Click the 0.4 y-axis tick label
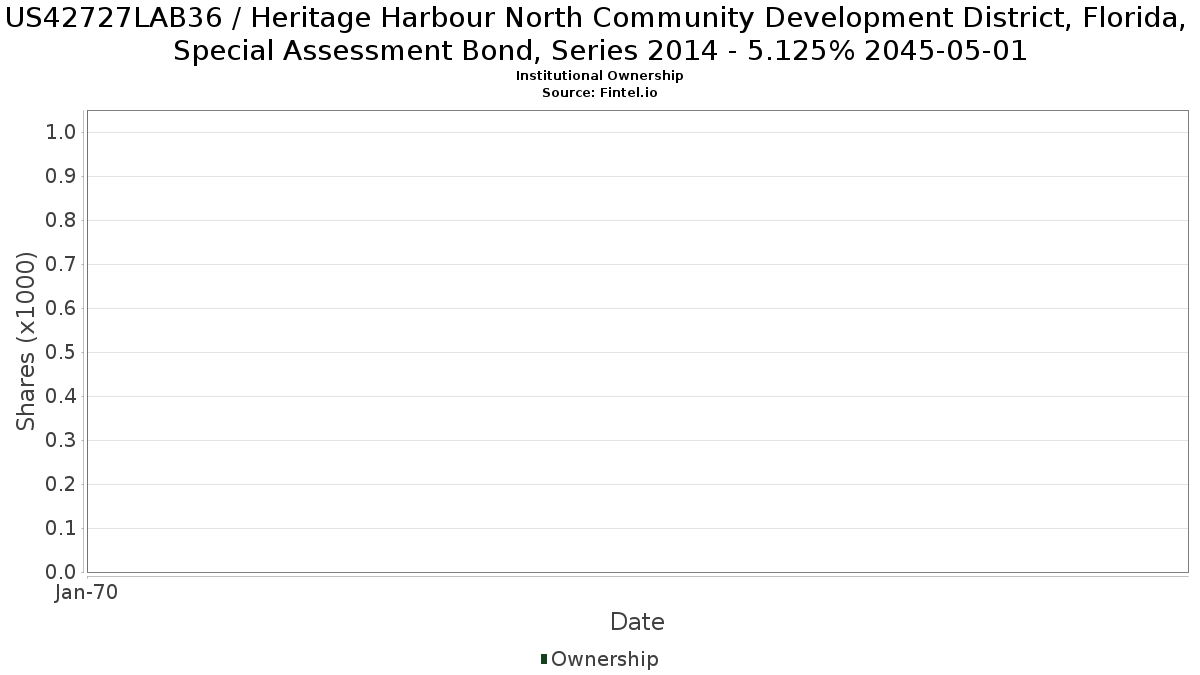This screenshot has width=1200, height=675. (62, 397)
